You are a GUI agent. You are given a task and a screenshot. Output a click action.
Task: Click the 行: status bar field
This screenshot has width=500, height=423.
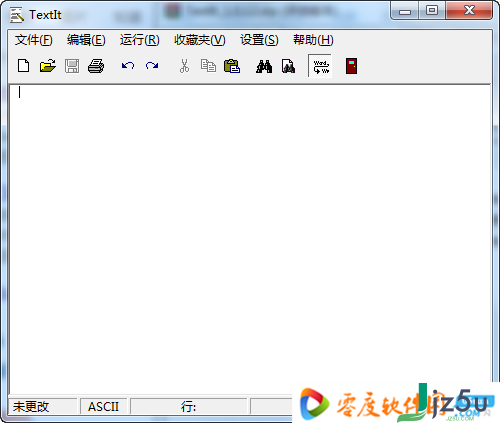[x=188, y=406]
